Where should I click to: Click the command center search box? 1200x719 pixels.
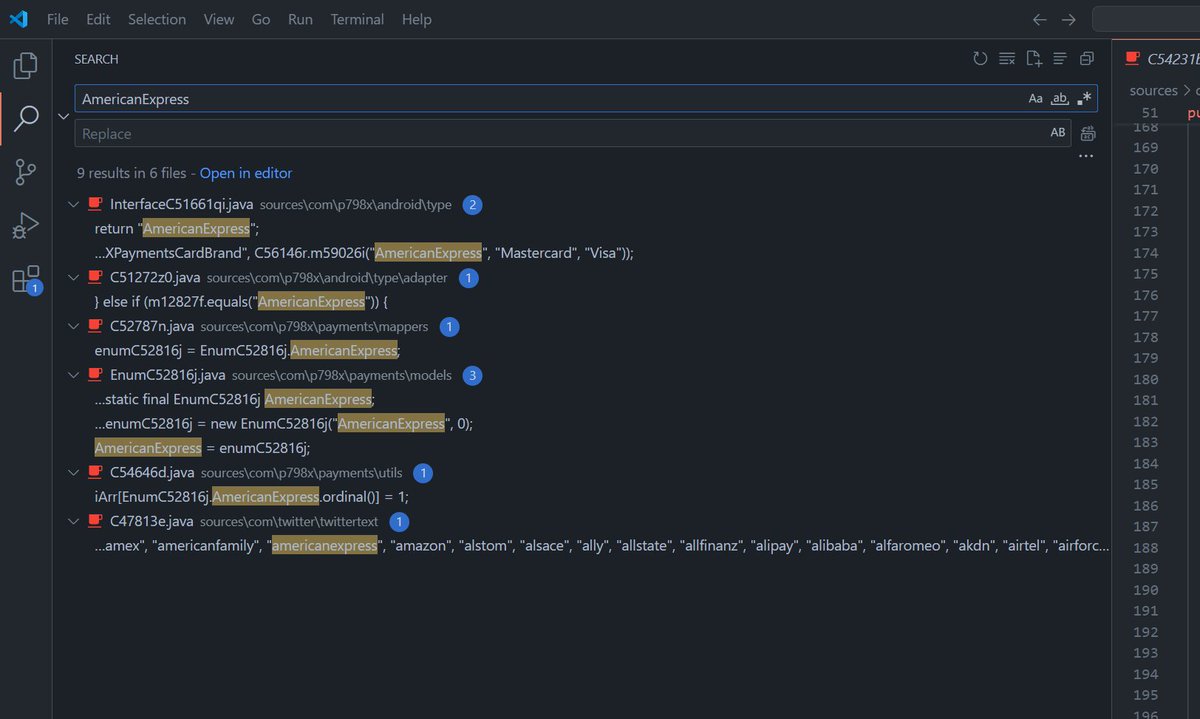click(x=1146, y=19)
